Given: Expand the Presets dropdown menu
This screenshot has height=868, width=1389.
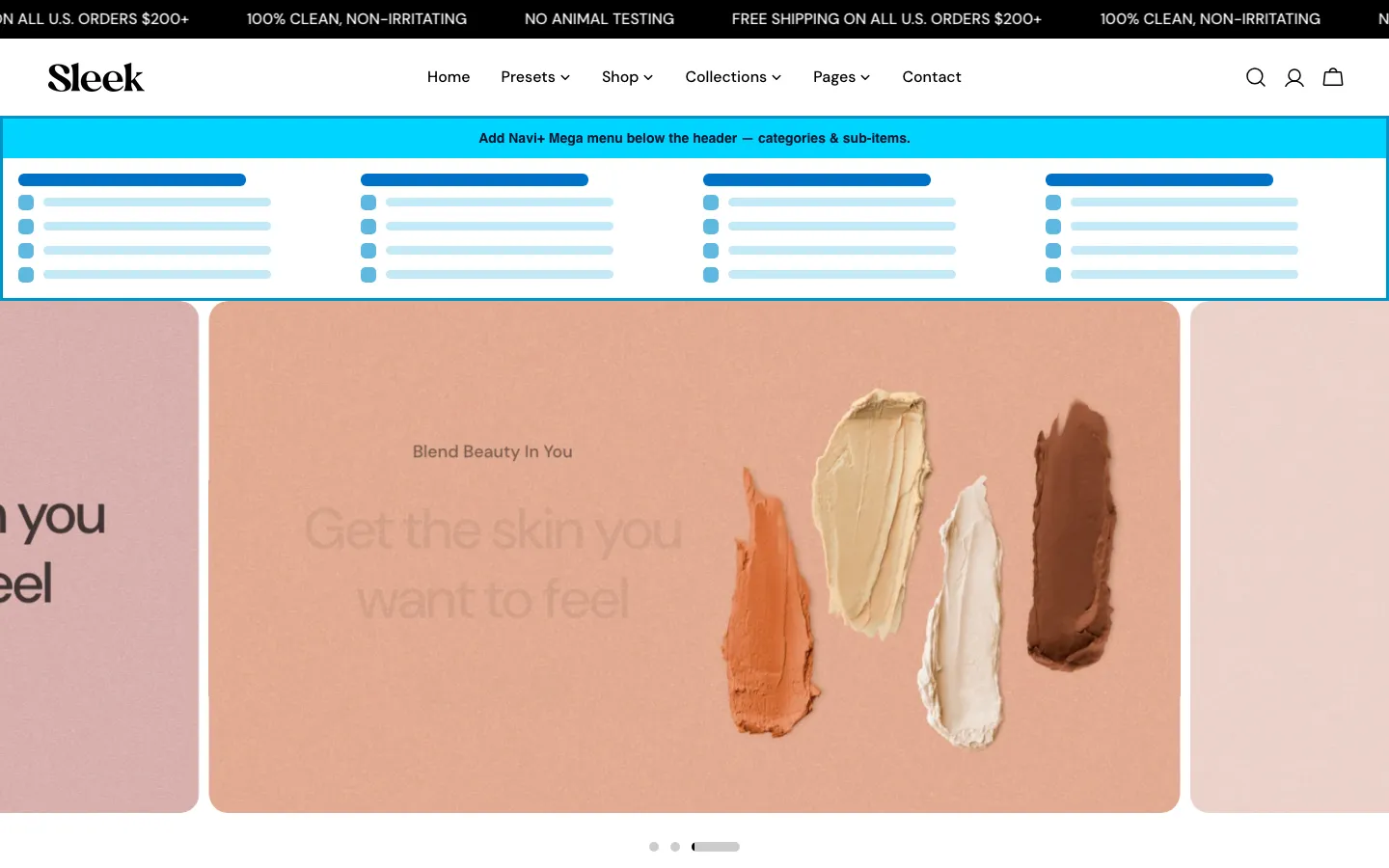Looking at the screenshot, I should click(535, 77).
